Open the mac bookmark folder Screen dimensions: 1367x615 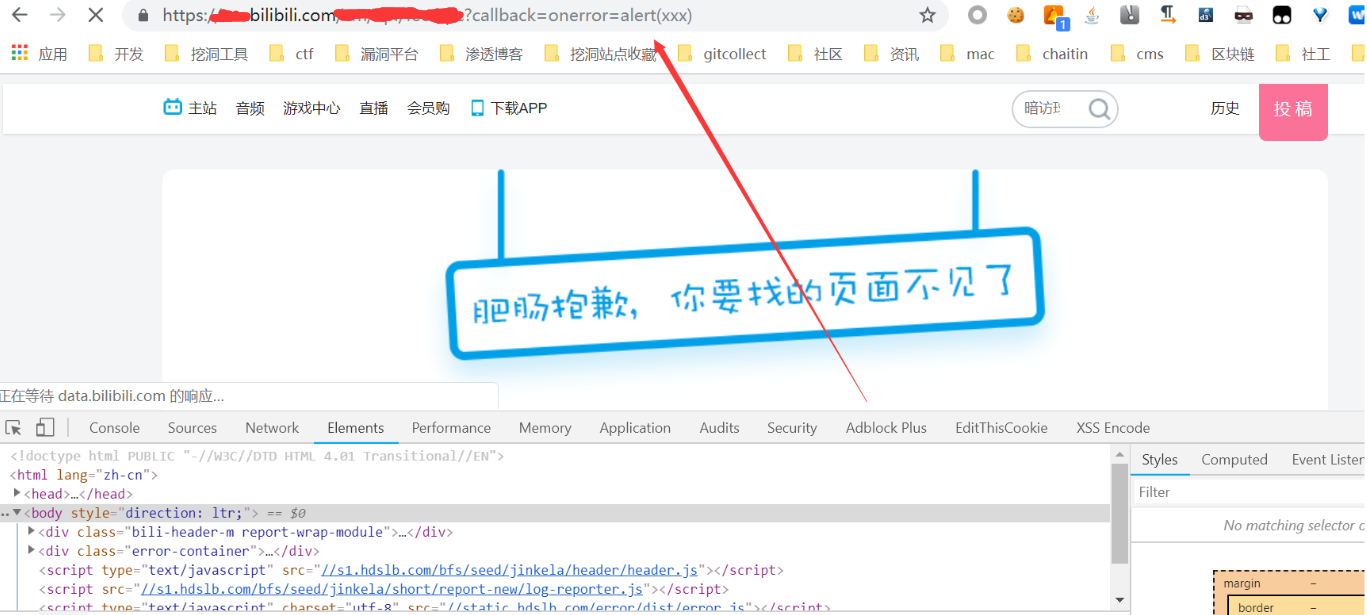(967, 54)
